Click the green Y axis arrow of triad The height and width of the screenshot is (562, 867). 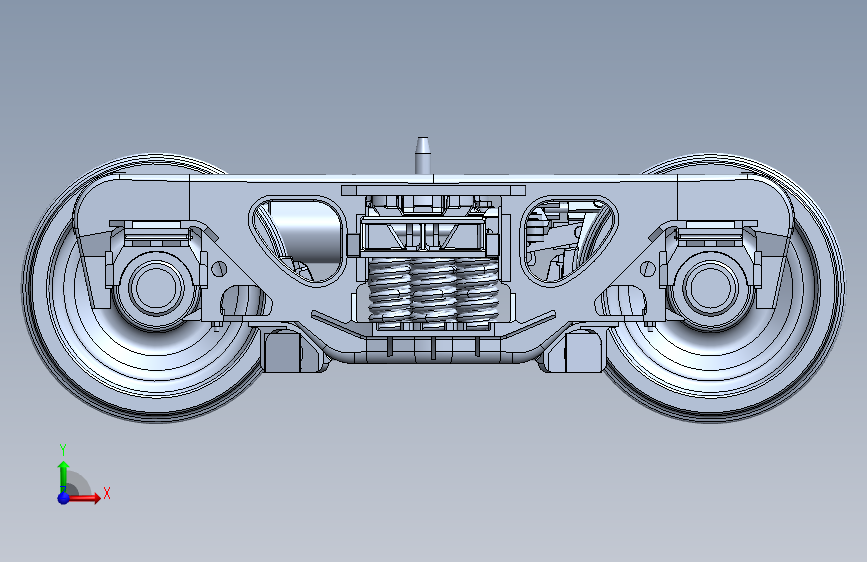coord(64,476)
